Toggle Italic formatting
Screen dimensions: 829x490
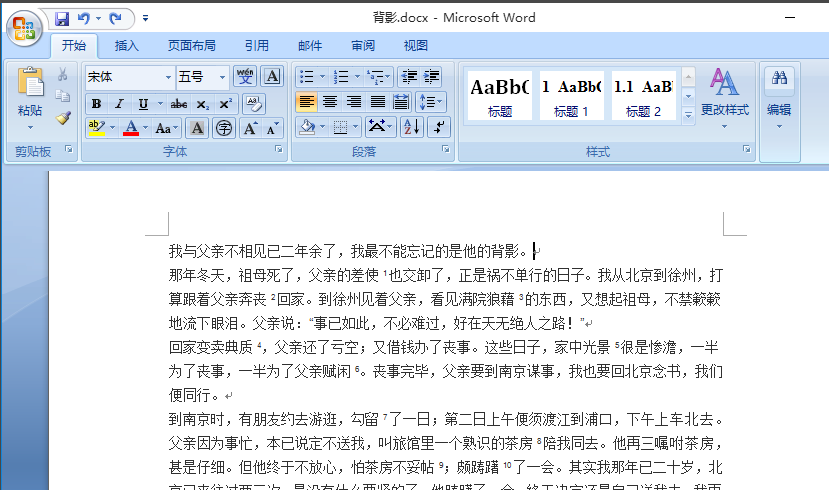119,104
